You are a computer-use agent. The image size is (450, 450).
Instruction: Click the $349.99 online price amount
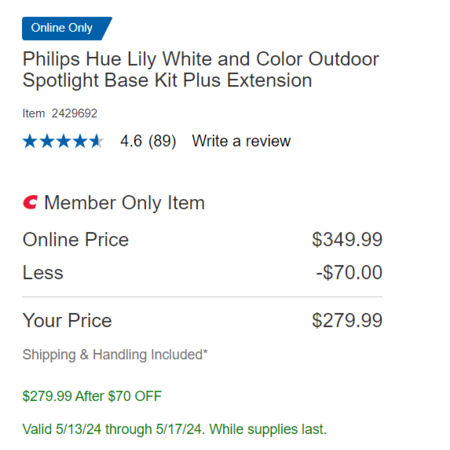point(347,239)
